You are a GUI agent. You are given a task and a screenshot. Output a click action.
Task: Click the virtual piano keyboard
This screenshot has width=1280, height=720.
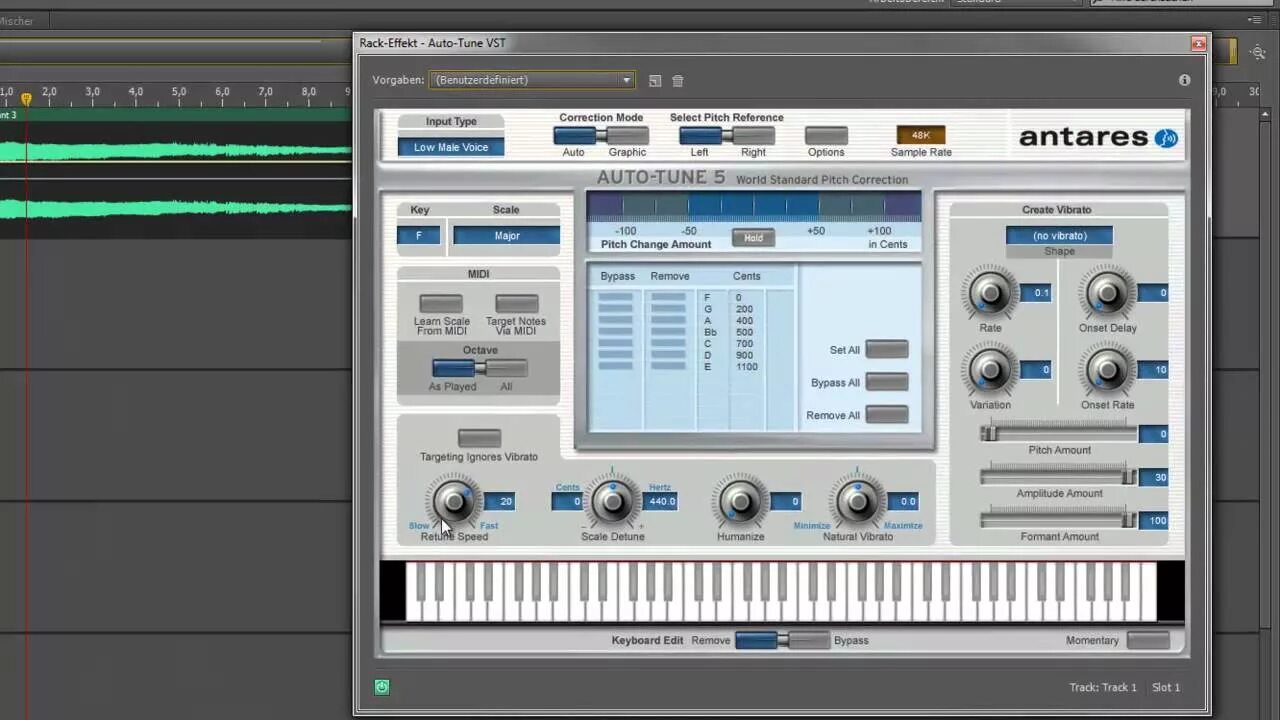click(781, 591)
